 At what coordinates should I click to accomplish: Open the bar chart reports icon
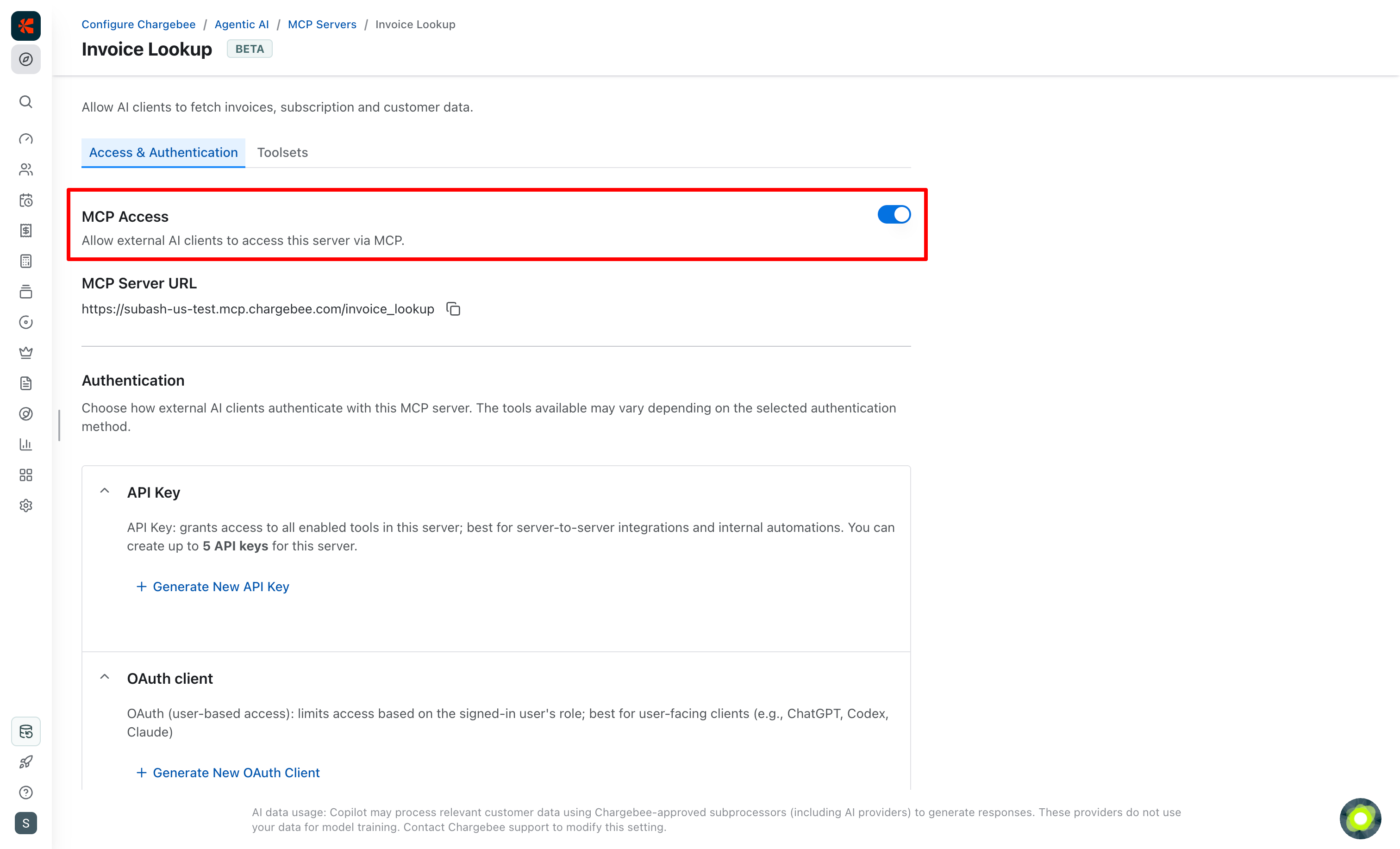tap(25, 444)
